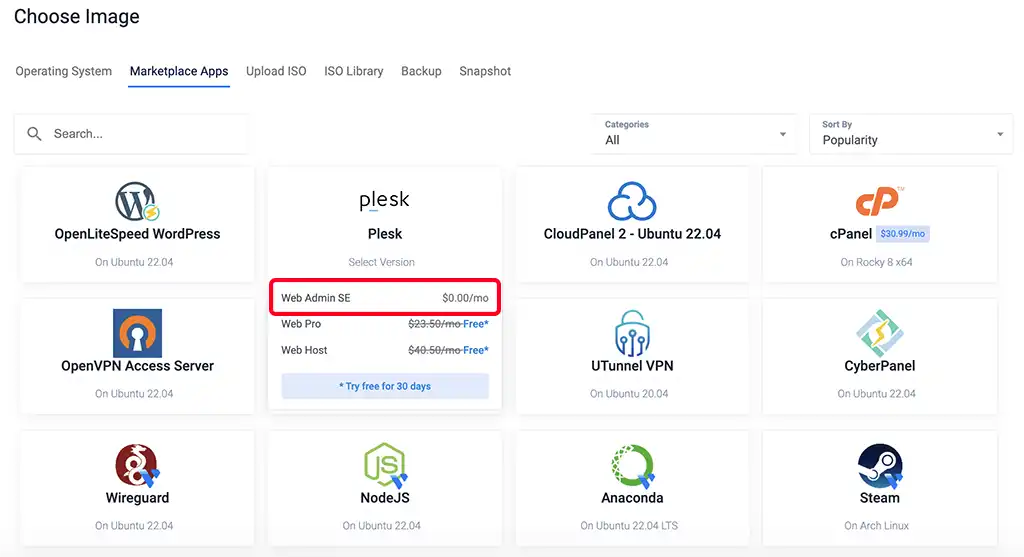
Task: Open the Sort By Popularity dropdown
Action: [x=911, y=134]
